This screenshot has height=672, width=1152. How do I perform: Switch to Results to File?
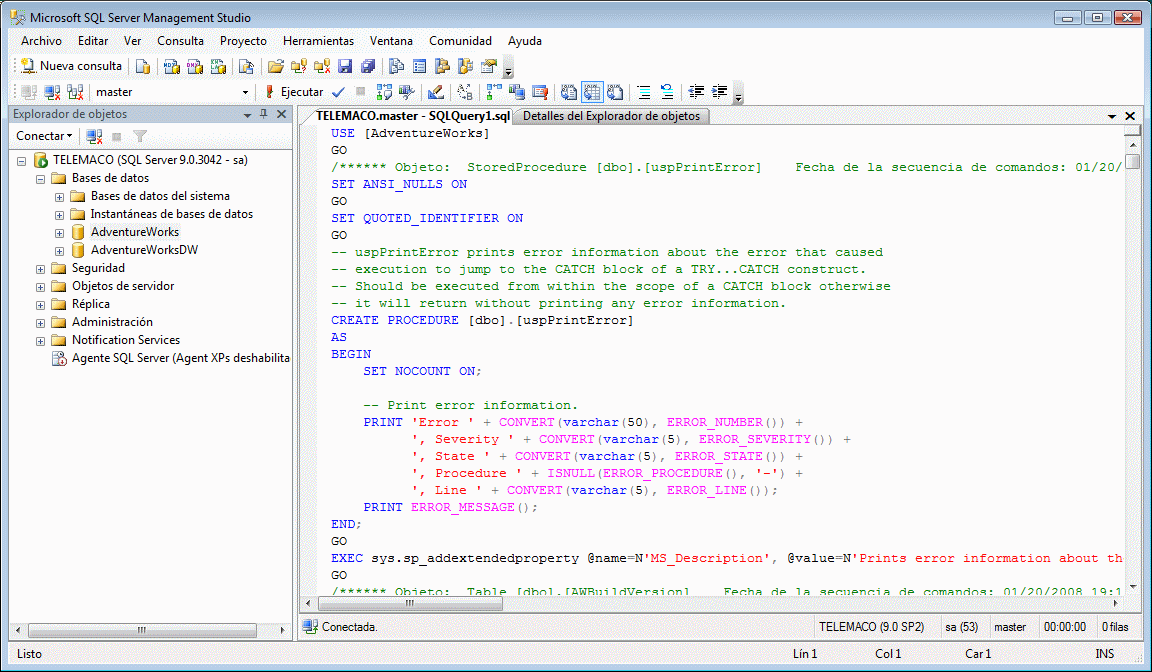615,92
